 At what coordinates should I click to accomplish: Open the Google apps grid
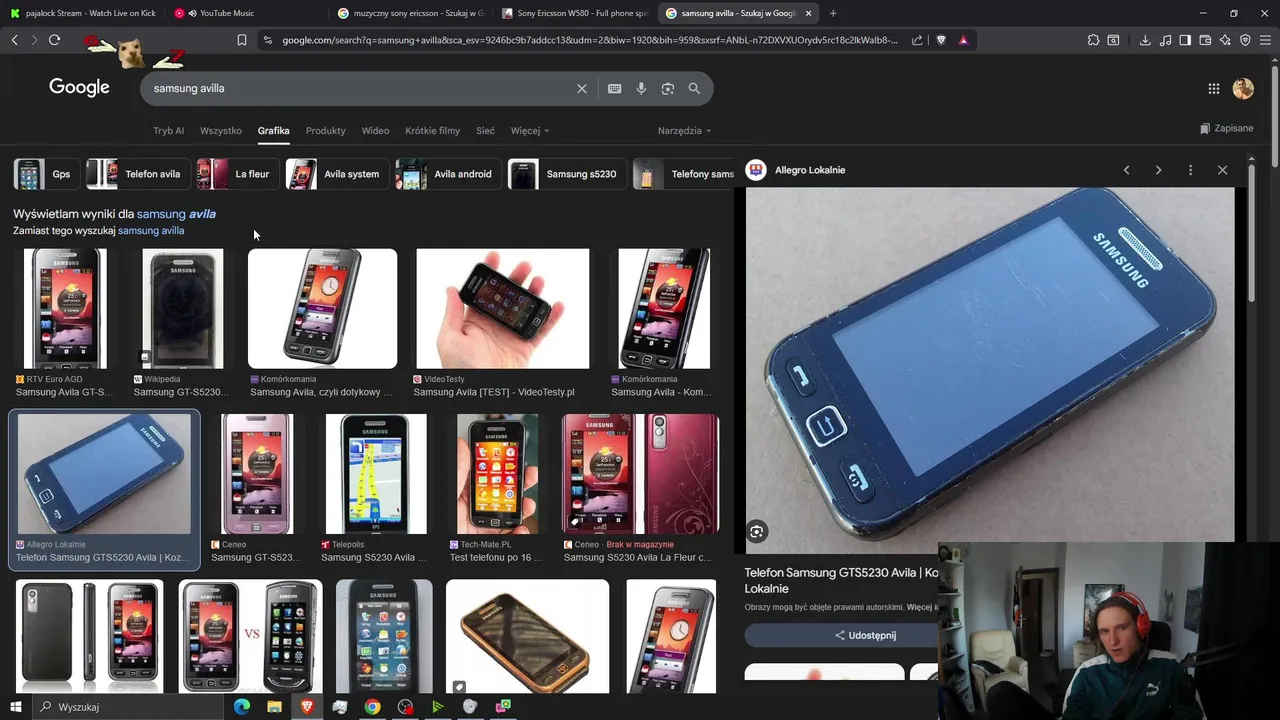tap(1214, 88)
